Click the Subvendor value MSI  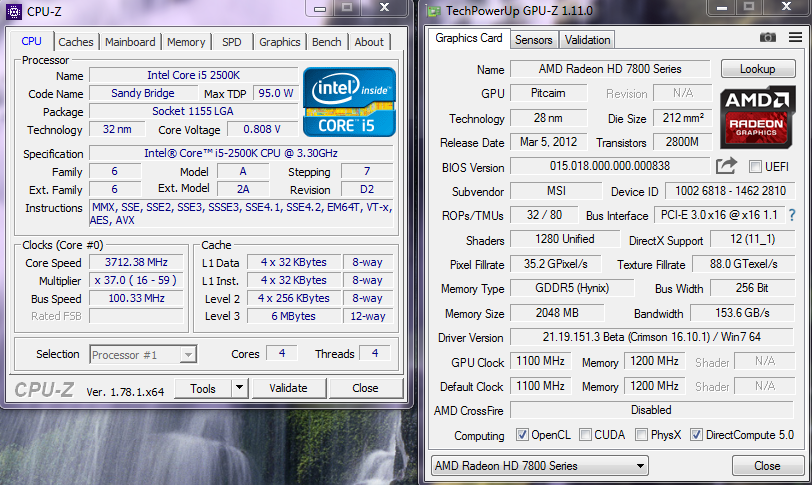556,191
